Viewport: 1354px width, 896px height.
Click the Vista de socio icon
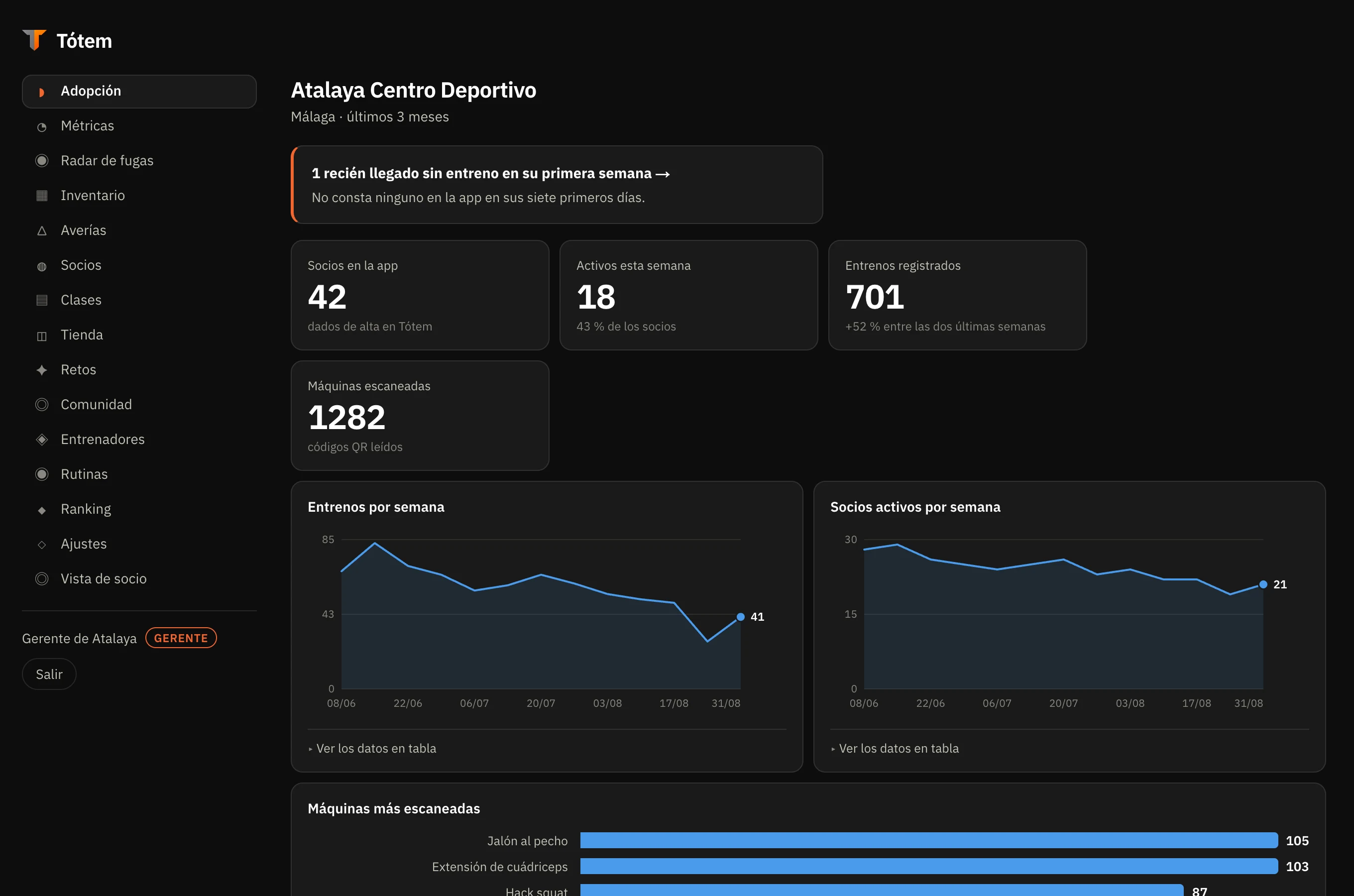(x=42, y=579)
